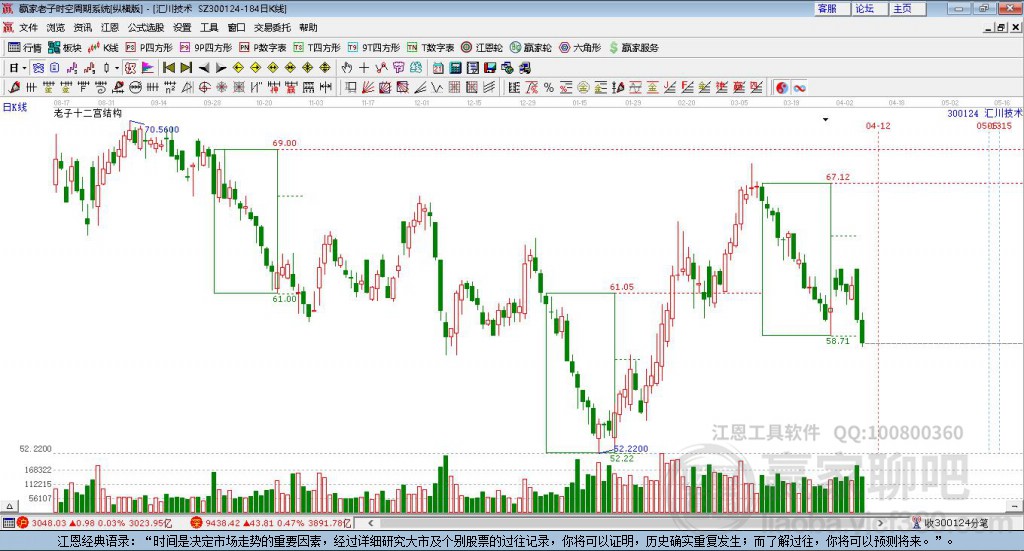
Task: Click the 67.12 price level label
Action: pos(838,177)
